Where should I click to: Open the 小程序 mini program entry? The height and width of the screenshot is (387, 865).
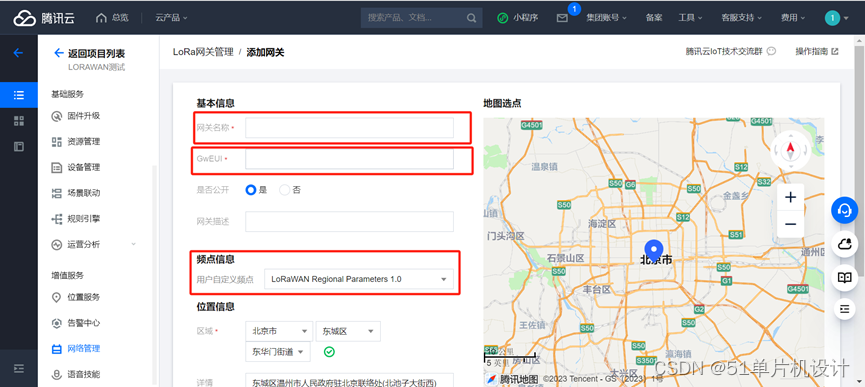click(517, 18)
